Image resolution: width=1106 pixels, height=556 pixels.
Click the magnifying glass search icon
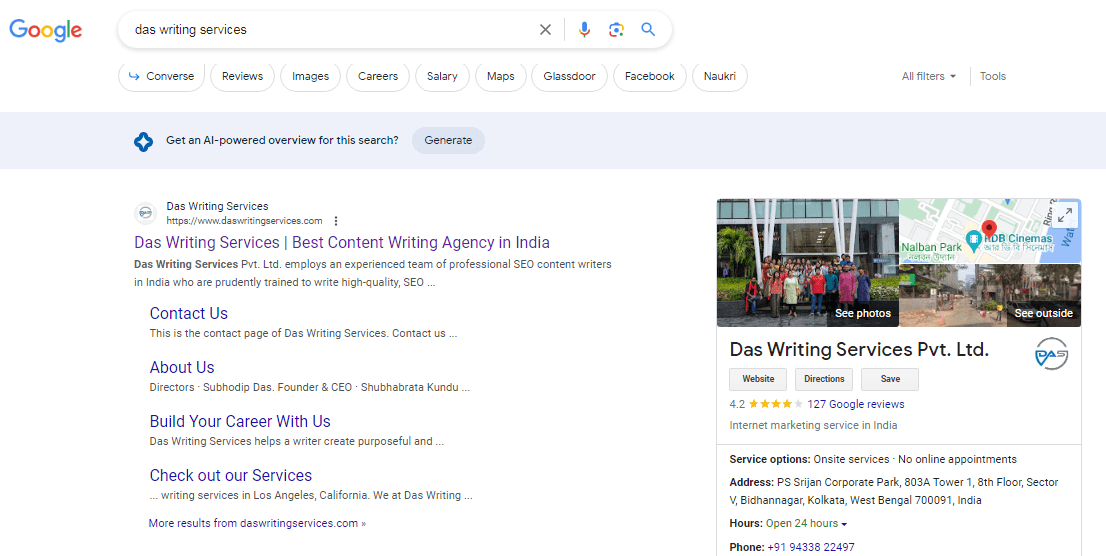(x=648, y=30)
